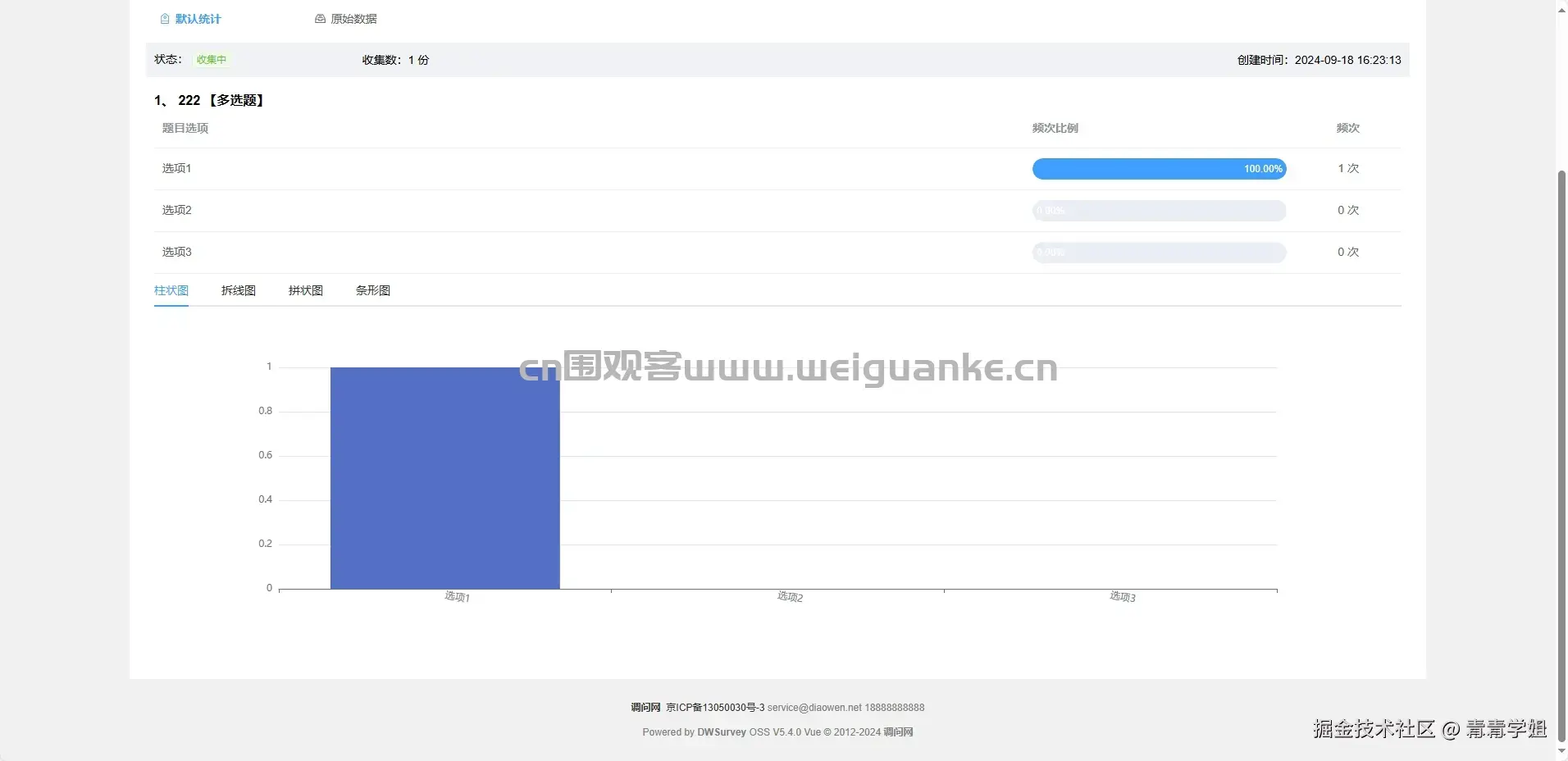Screen dimensions: 1568x761
Task: Click the 选项1 row label
Action: pos(176,168)
